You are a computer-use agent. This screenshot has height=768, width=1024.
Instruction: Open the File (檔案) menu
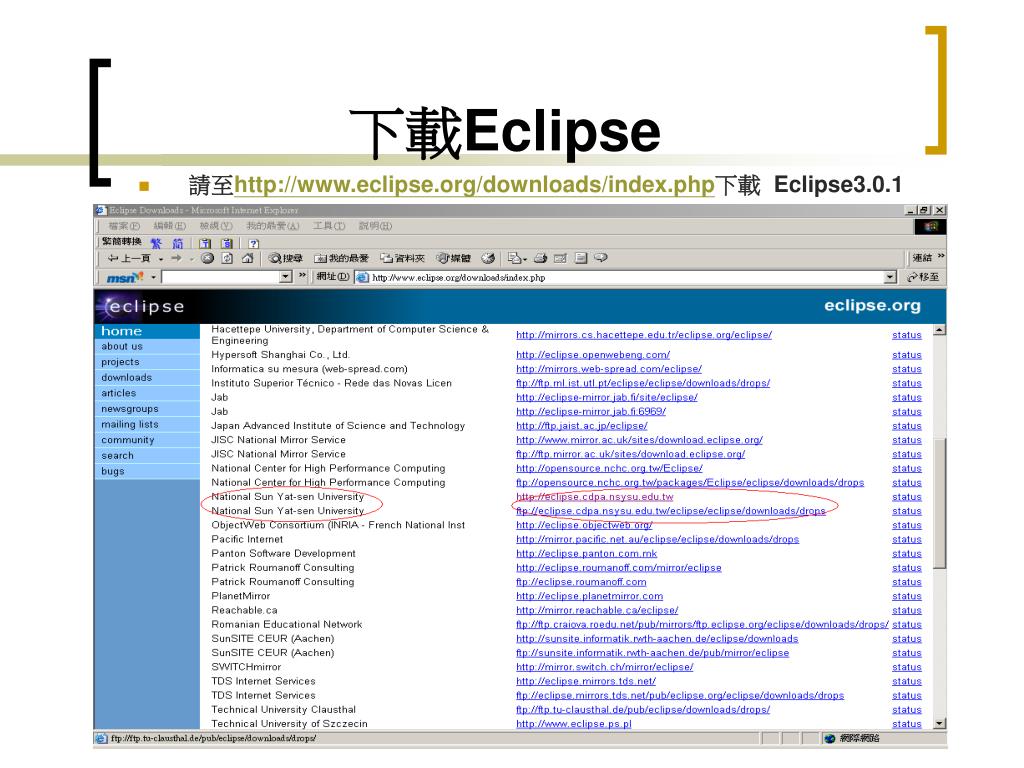pos(124,226)
